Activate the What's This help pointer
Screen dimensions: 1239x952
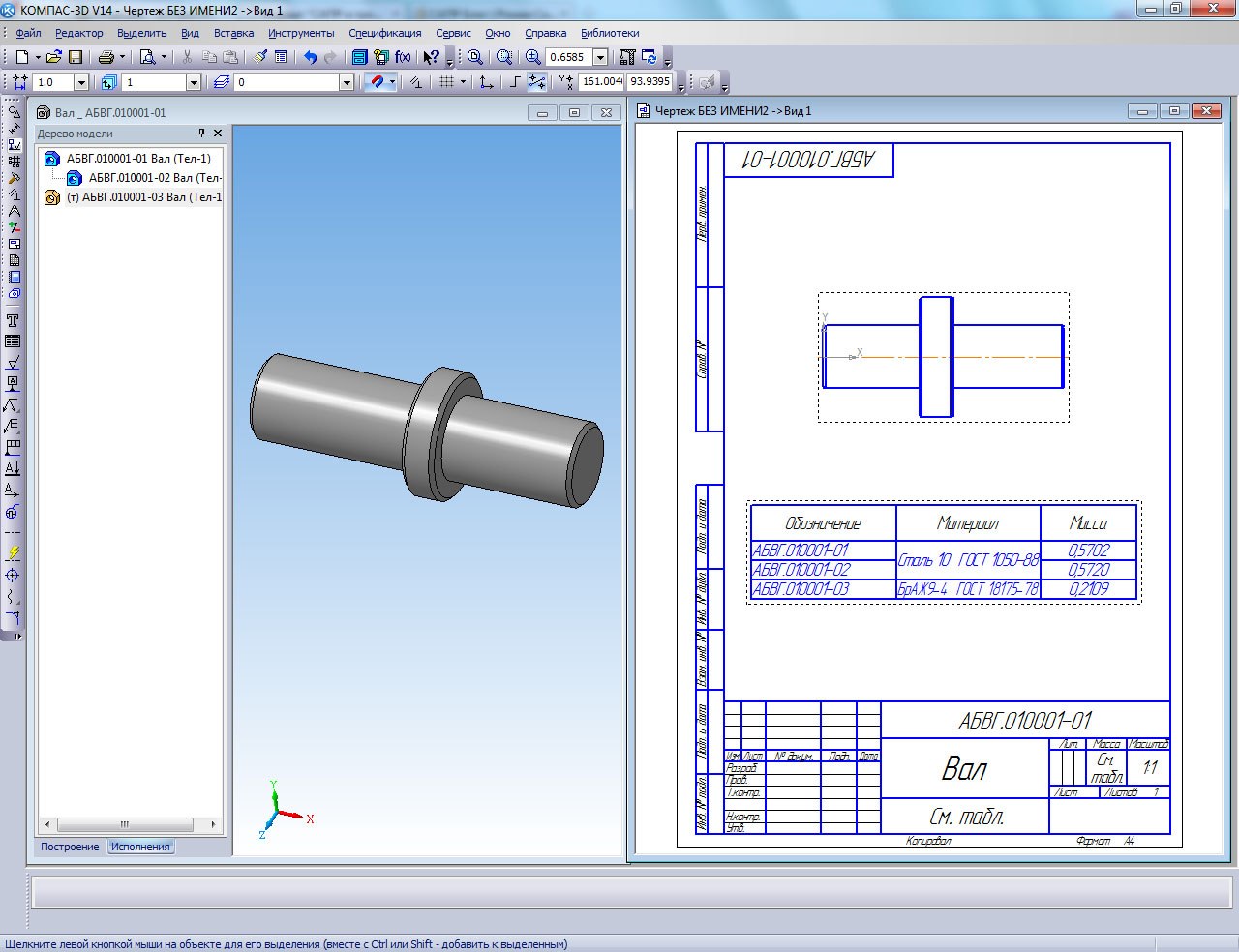(431, 57)
